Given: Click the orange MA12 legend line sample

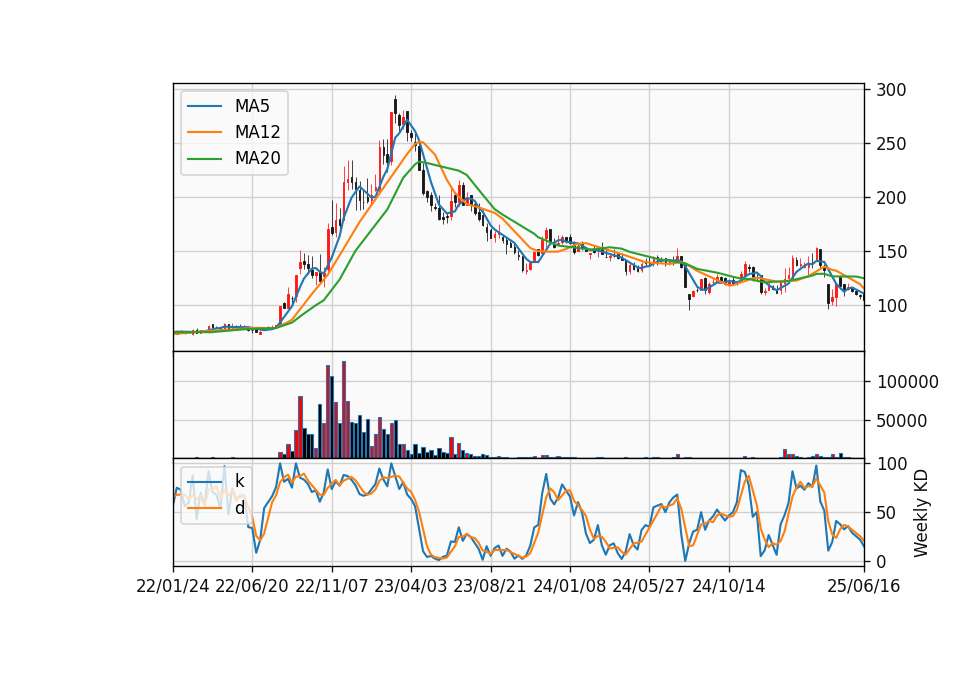Looking at the screenshot, I should pos(204,132).
